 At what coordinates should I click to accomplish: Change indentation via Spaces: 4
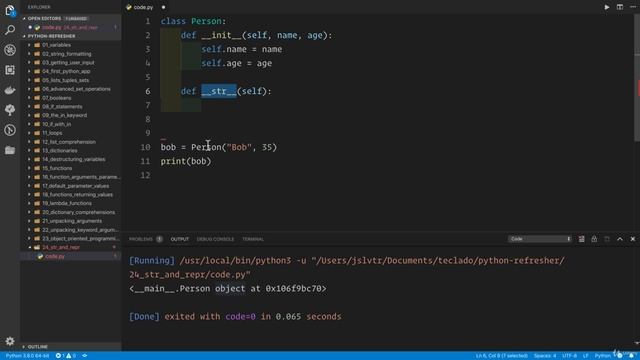(x=544, y=356)
